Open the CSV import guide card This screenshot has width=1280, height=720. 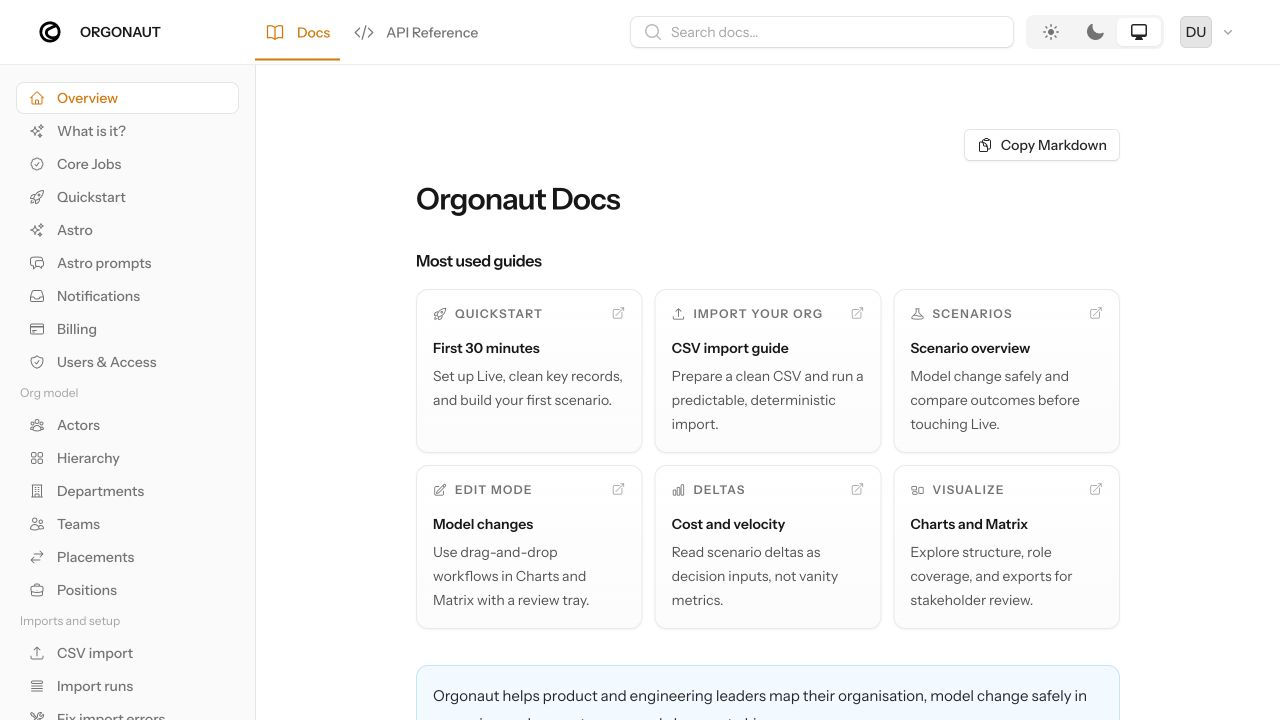tap(768, 371)
